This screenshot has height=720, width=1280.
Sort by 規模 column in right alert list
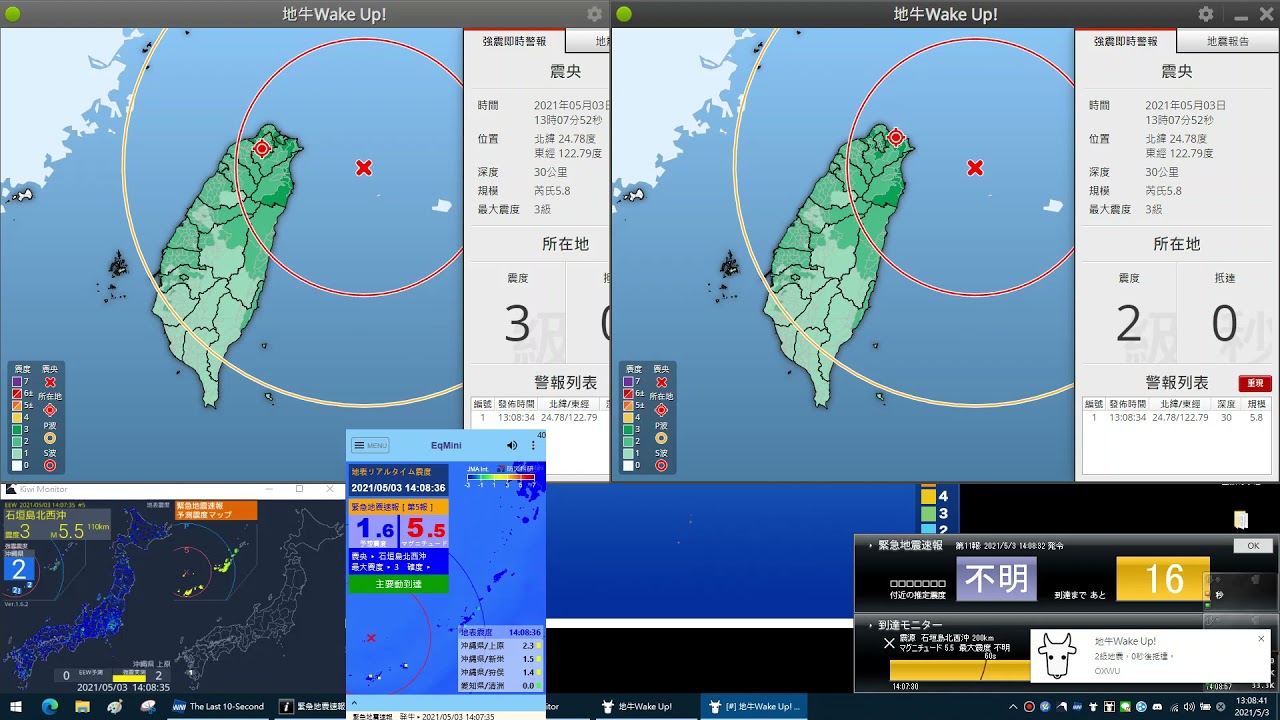pos(1256,404)
